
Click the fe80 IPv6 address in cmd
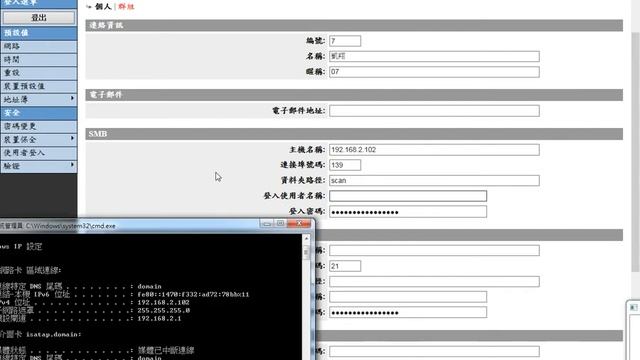(193, 294)
